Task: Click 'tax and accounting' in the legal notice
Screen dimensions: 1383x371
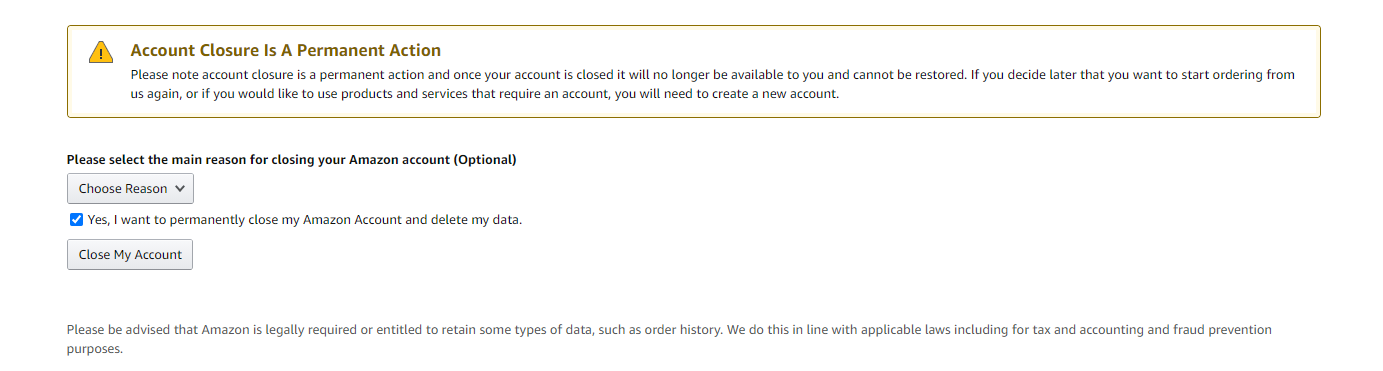Action: (x=1092, y=329)
